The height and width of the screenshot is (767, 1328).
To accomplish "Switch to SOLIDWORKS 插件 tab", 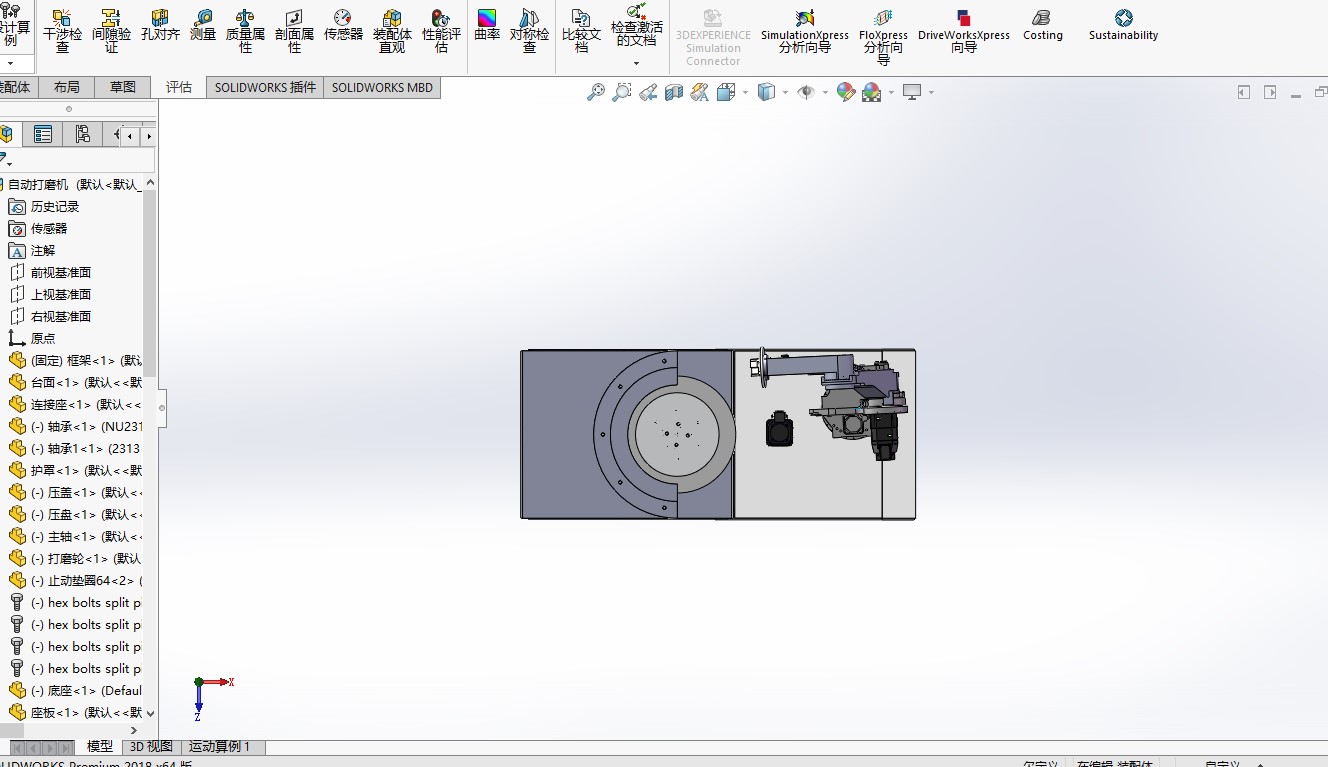I will pyautogui.click(x=265, y=87).
